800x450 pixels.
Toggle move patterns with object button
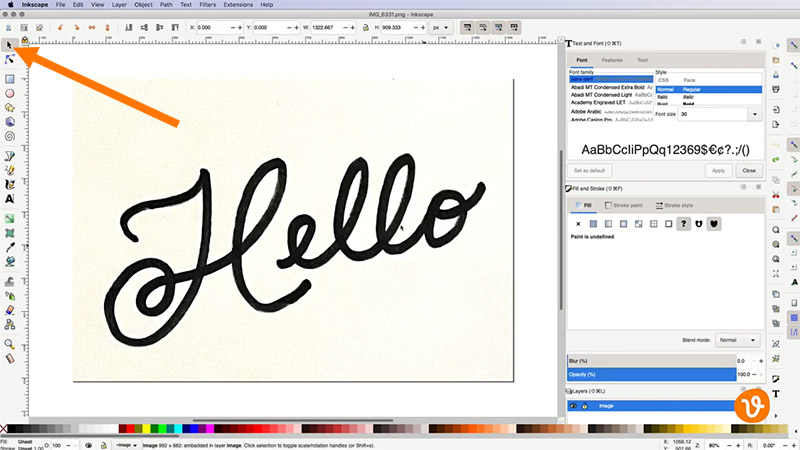(514, 28)
